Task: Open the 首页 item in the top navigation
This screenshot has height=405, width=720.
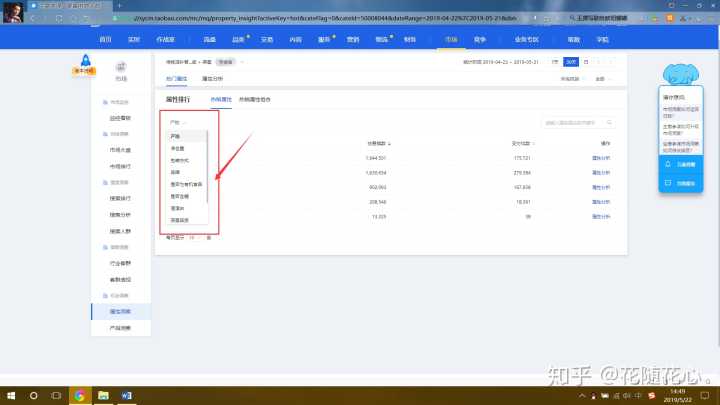Action: point(105,39)
